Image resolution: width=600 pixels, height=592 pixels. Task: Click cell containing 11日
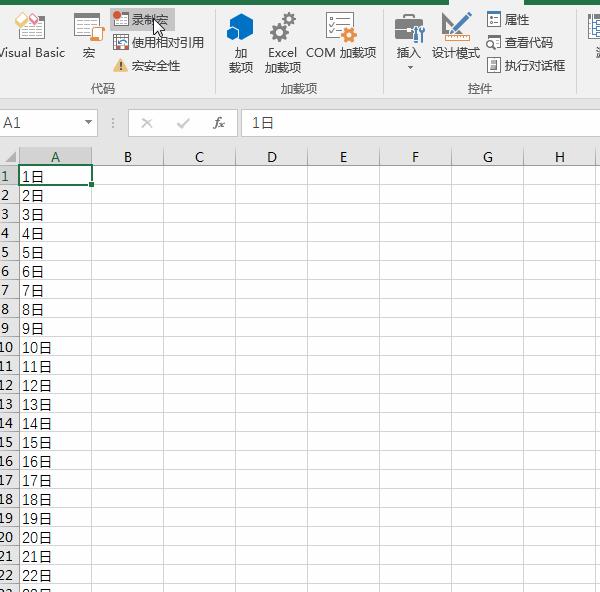55,365
